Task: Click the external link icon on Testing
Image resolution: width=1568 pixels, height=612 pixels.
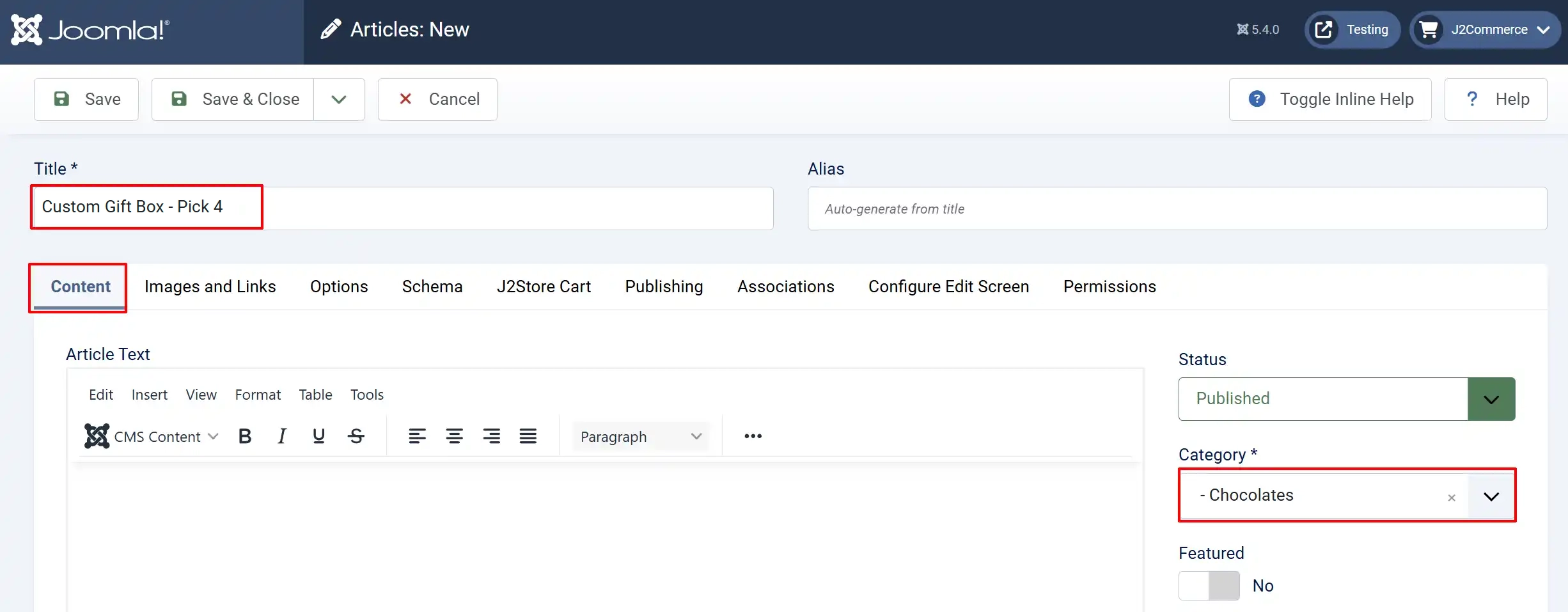Action: 1324,29
